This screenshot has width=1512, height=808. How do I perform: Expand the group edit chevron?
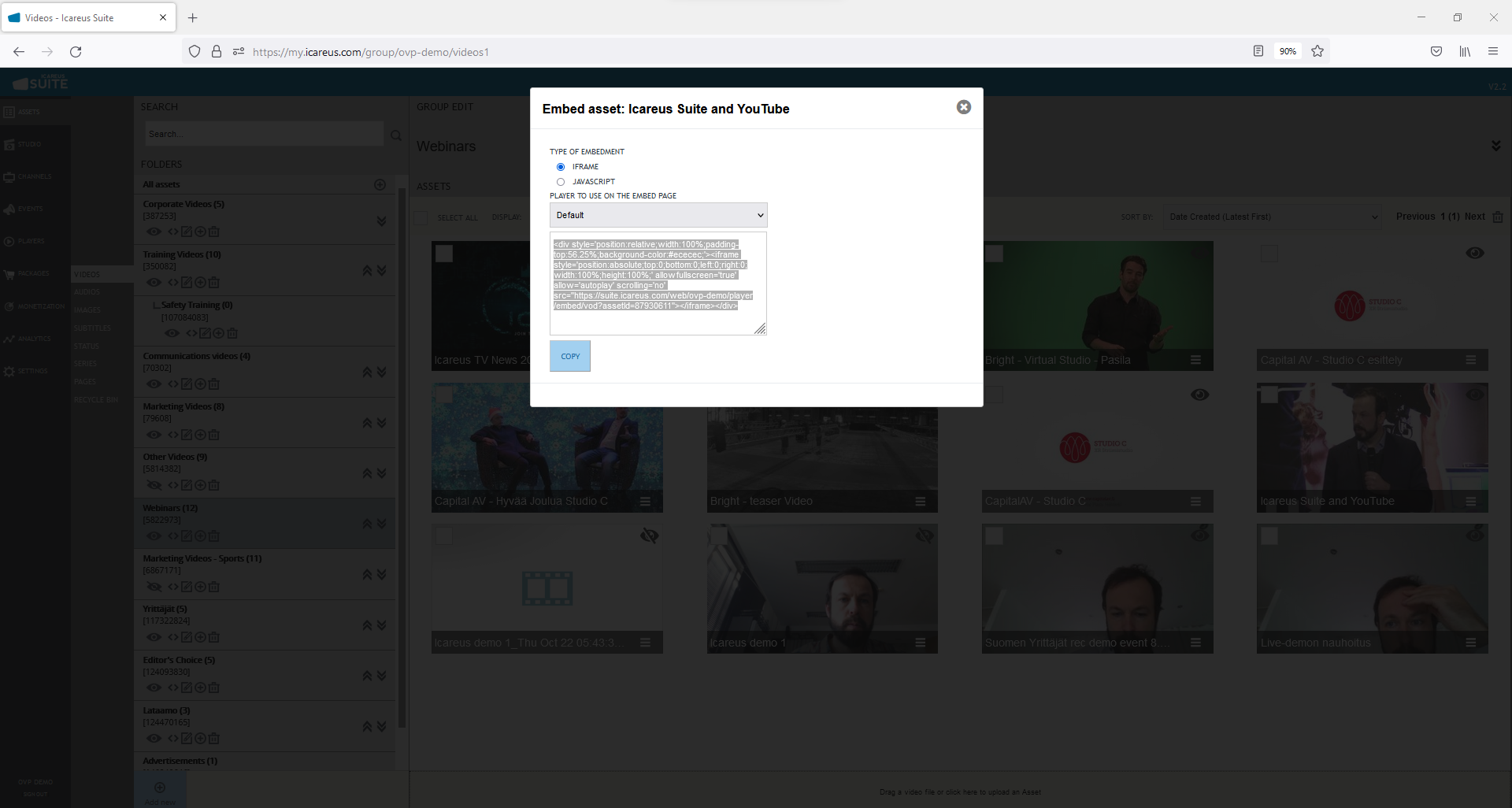coord(1495,146)
